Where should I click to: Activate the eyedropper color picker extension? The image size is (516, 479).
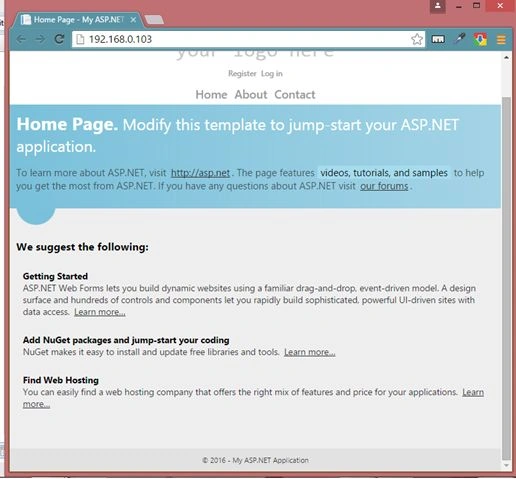coord(460,39)
